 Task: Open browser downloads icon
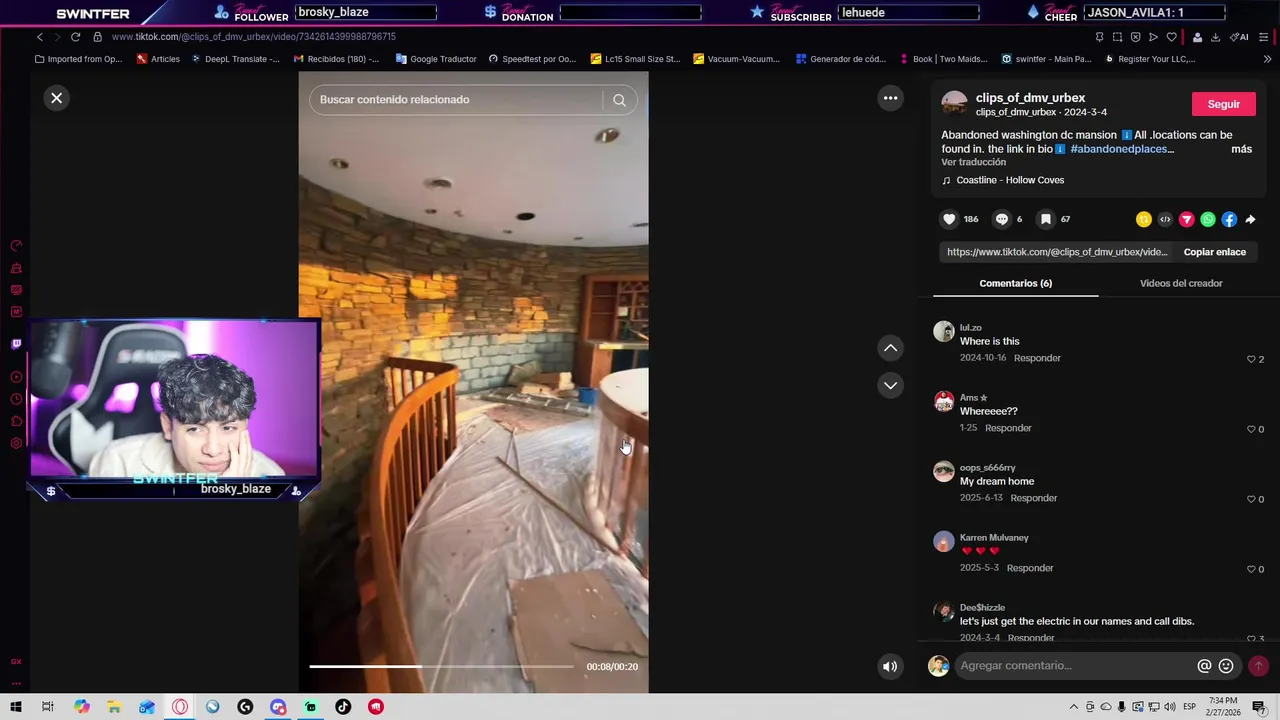[x=1215, y=37]
